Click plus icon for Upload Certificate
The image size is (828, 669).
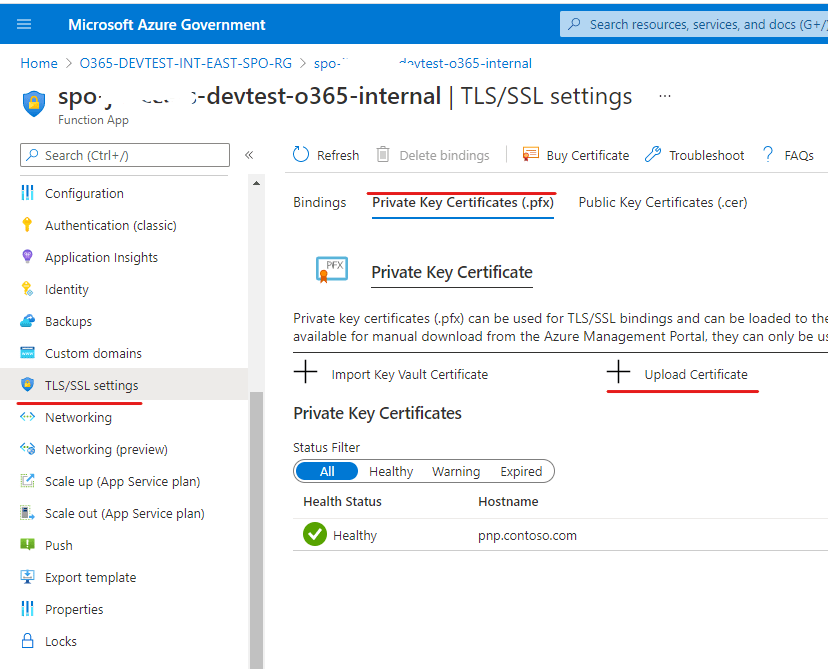[619, 374]
